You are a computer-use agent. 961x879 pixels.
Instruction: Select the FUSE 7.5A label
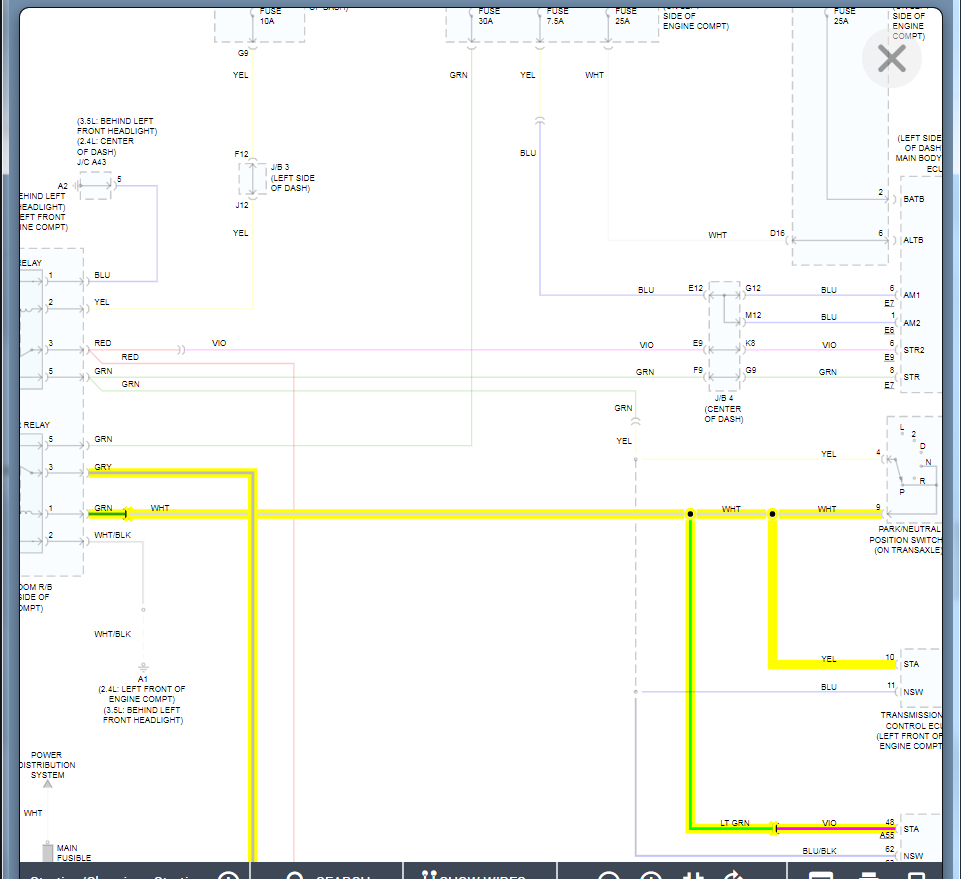557,16
